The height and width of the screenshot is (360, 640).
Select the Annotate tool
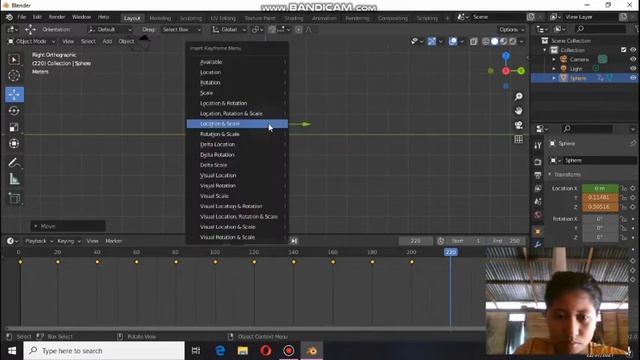pos(14,163)
